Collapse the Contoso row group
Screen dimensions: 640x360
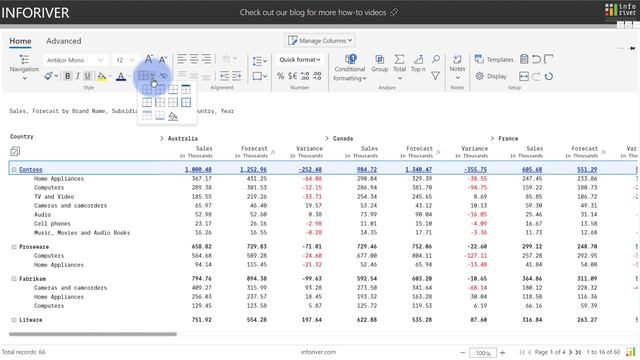[14, 169]
